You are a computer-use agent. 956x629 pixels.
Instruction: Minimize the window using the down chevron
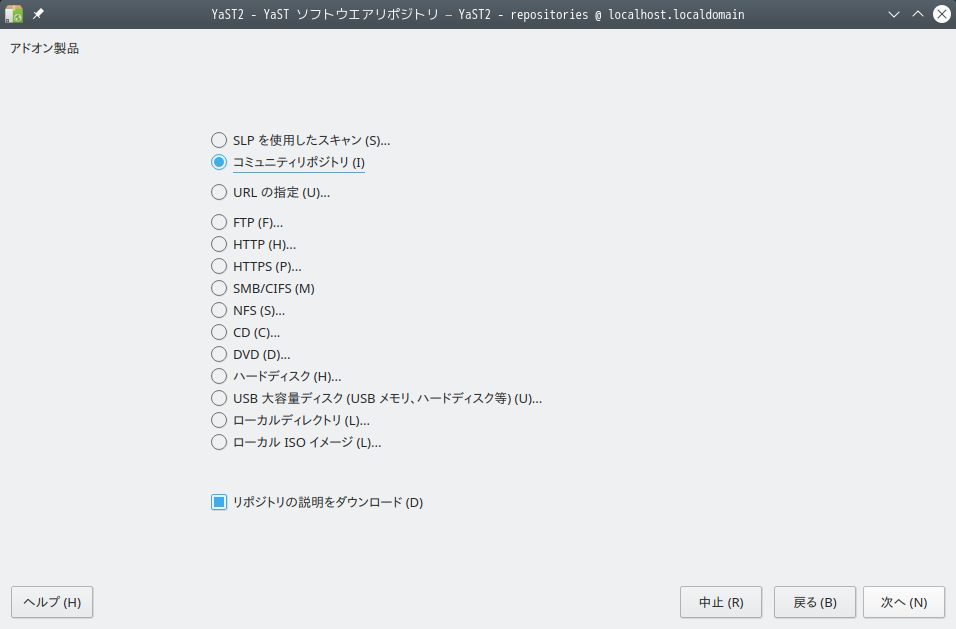click(x=894, y=15)
